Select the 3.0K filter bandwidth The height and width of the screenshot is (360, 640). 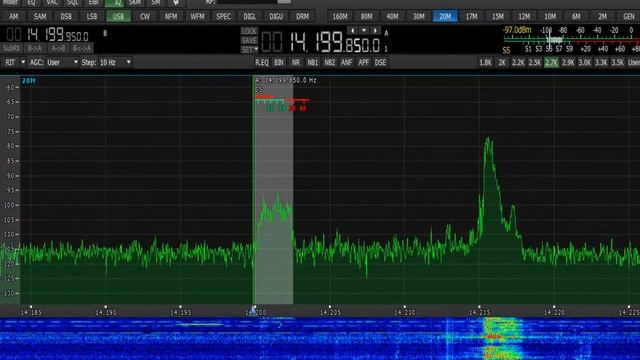[x=584, y=62]
